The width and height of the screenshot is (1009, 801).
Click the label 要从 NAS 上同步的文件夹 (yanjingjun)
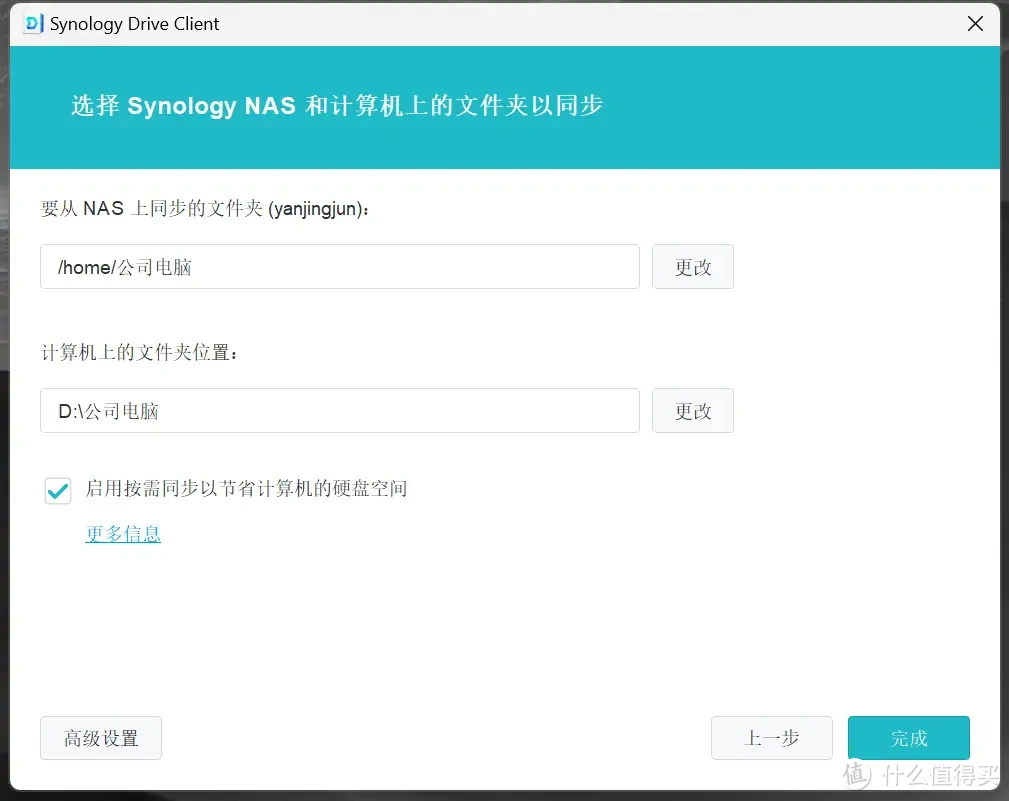click(x=205, y=208)
